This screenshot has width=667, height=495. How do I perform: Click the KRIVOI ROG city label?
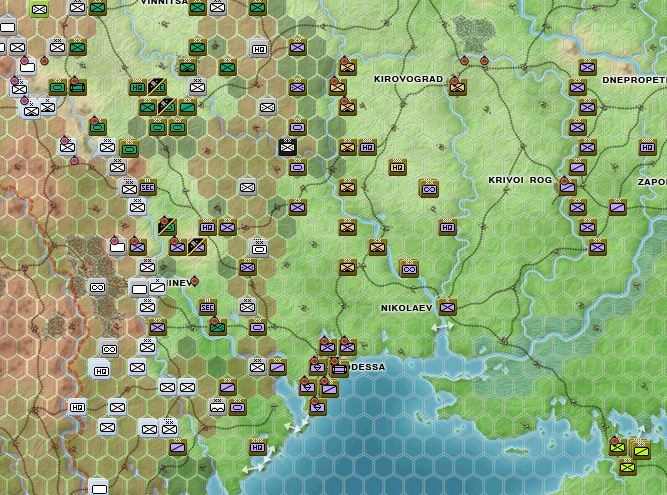click(520, 180)
